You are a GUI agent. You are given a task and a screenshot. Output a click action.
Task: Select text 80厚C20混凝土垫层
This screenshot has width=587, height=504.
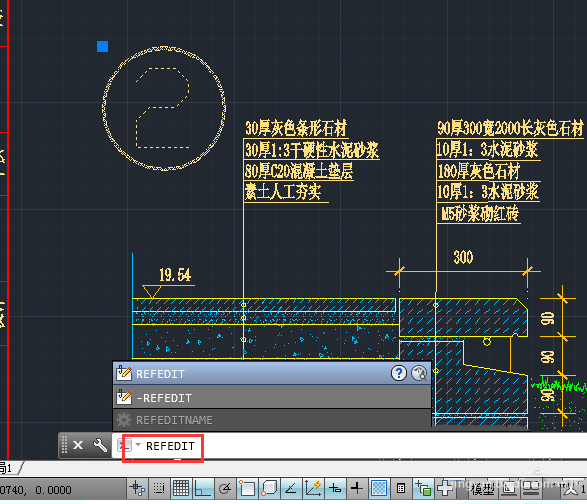(x=299, y=171)
